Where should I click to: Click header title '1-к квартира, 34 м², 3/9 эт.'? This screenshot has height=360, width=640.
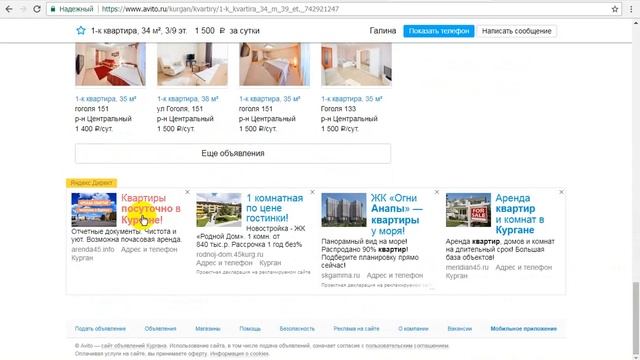[x=139, y=31]
